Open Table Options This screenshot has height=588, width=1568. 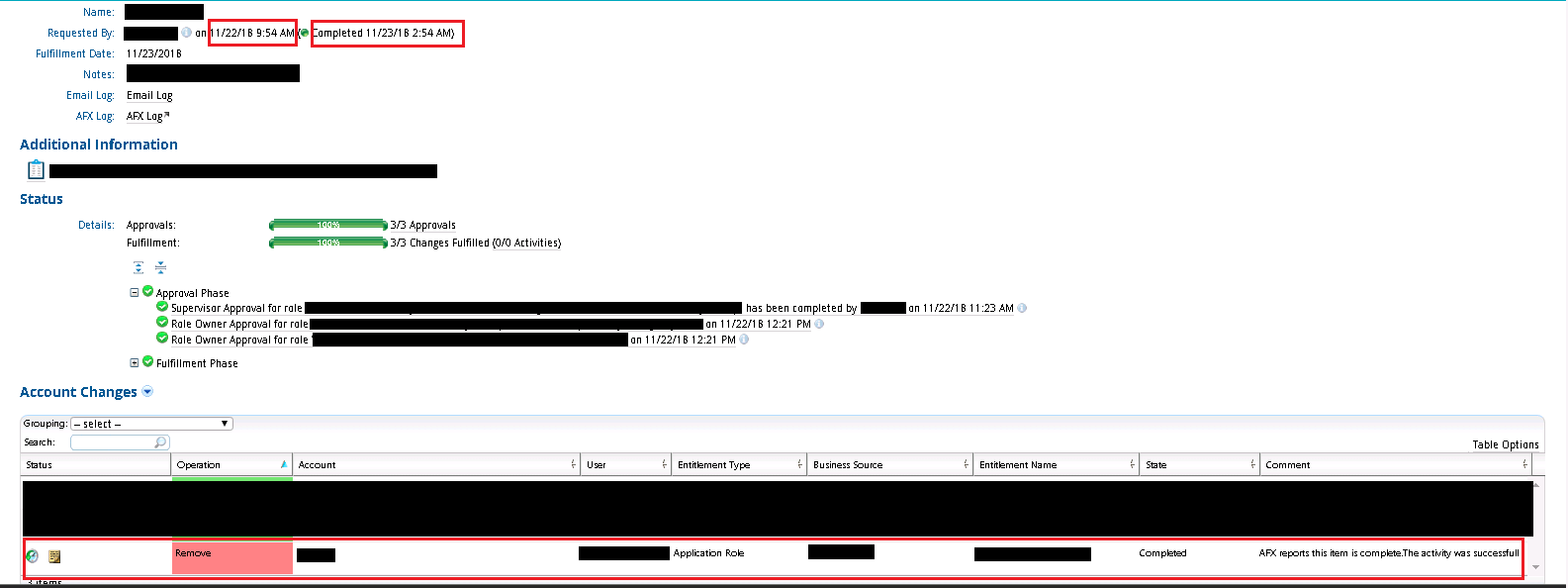click(x=1505, y=444)
